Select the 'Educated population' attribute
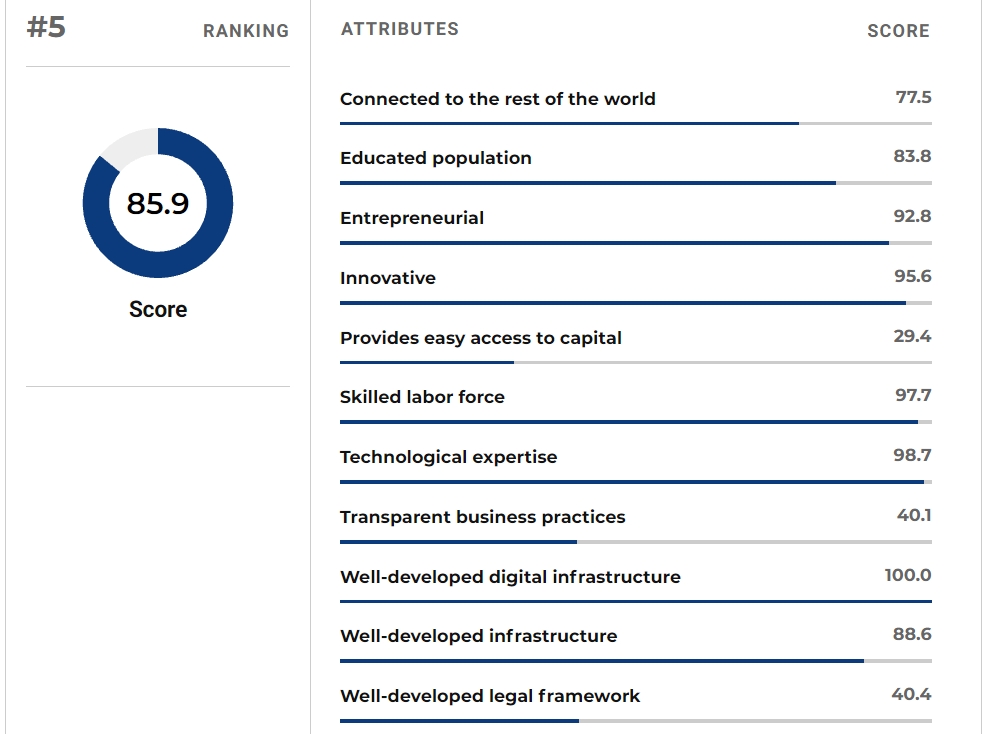991x734 pixels. (x=436, y=158)
